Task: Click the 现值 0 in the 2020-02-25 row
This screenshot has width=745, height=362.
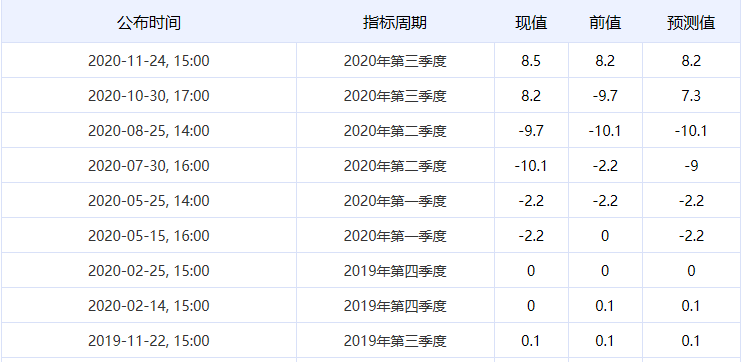Action: click(531, 271)
